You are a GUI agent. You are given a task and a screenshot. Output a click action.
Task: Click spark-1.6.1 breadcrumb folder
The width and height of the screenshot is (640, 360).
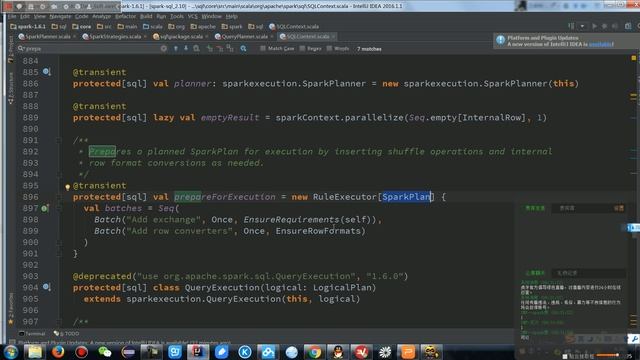(x=28, y=27)
